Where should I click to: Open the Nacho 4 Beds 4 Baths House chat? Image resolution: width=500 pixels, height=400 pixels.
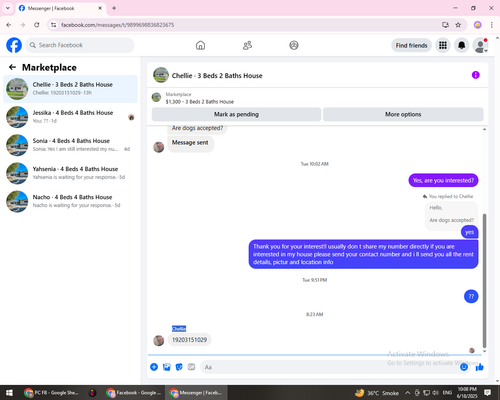pos(70,201)
